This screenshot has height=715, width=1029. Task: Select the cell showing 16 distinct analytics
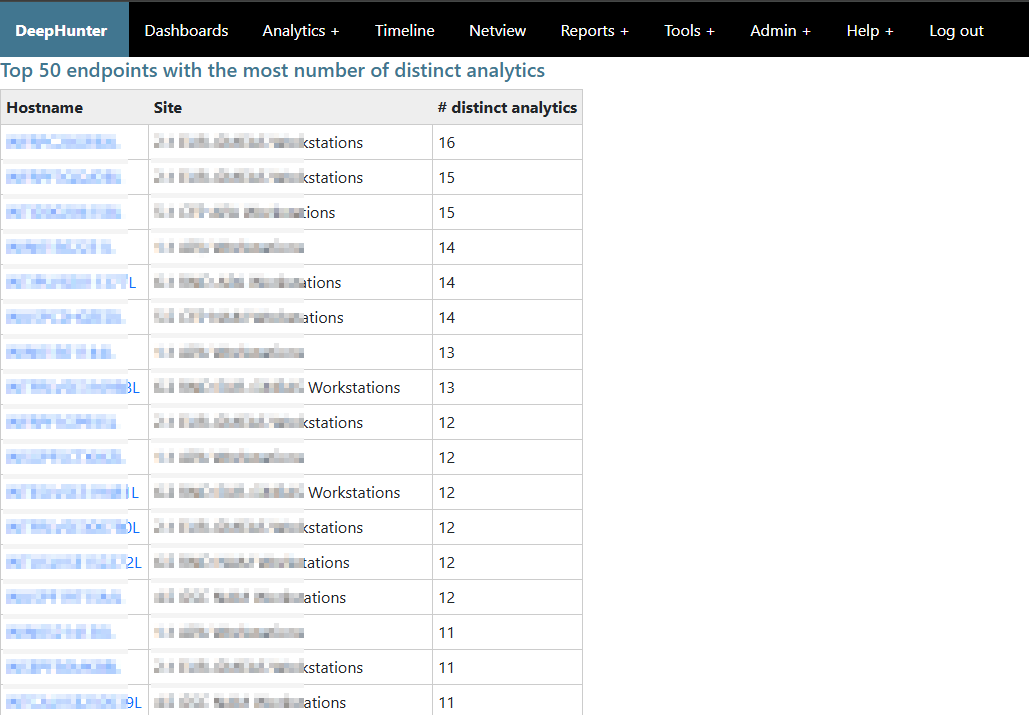[x=507, y=142]
